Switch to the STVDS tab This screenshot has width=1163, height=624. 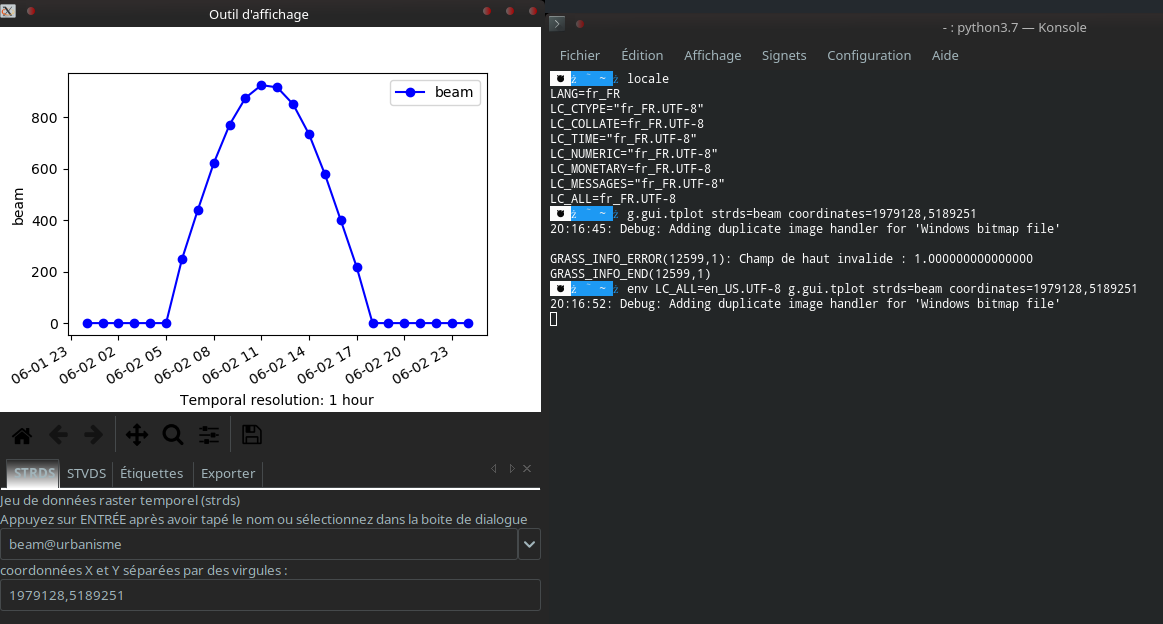pos(86,473)
